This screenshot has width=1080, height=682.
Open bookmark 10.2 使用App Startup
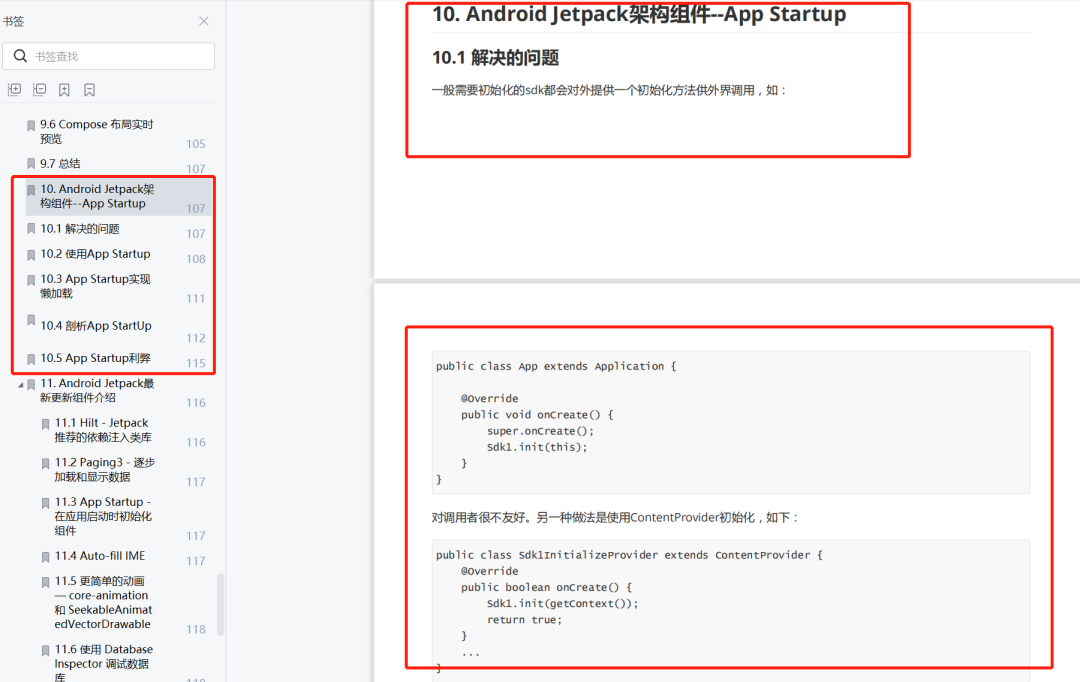tap(95, 254)
